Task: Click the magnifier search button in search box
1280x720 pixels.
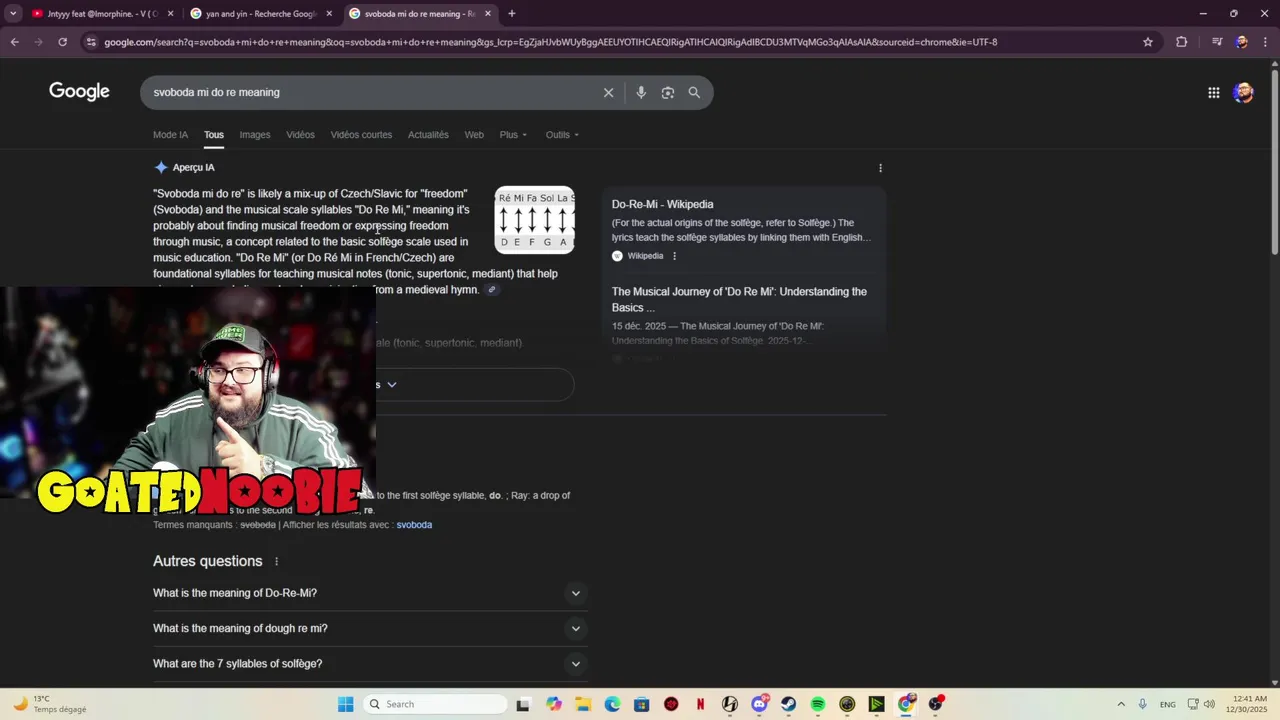Action: 694,92
